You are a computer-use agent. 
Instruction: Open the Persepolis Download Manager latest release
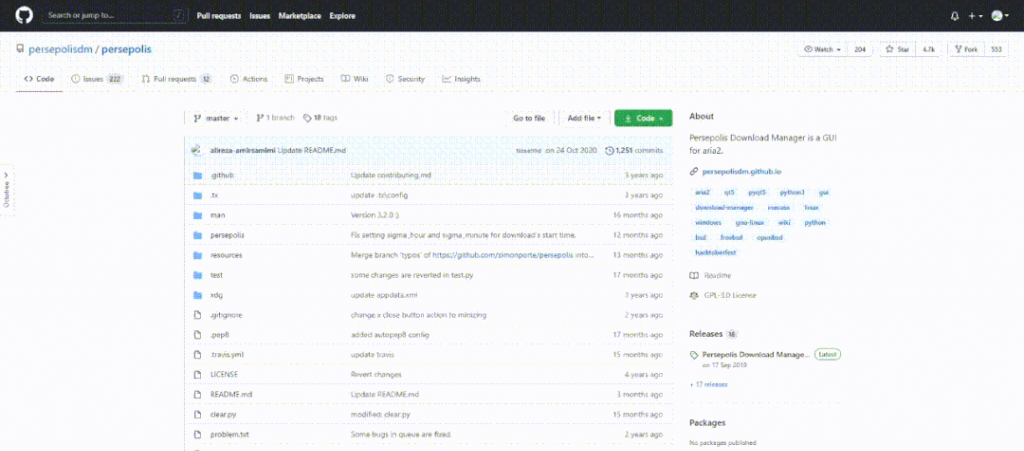tap(756, 354)
